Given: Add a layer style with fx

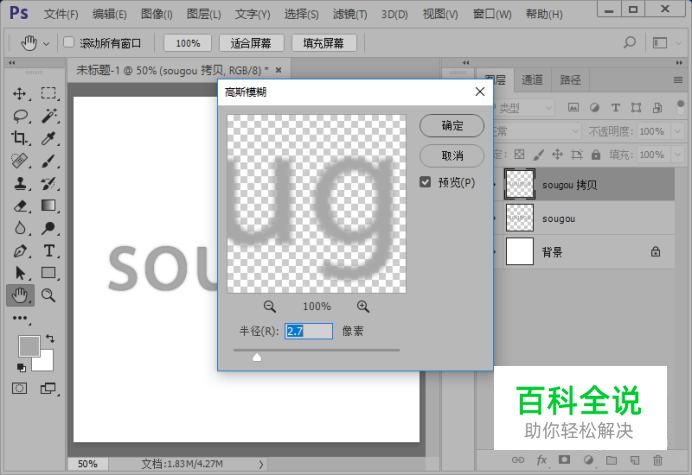Looking at the screenshot, I should 541,460.
